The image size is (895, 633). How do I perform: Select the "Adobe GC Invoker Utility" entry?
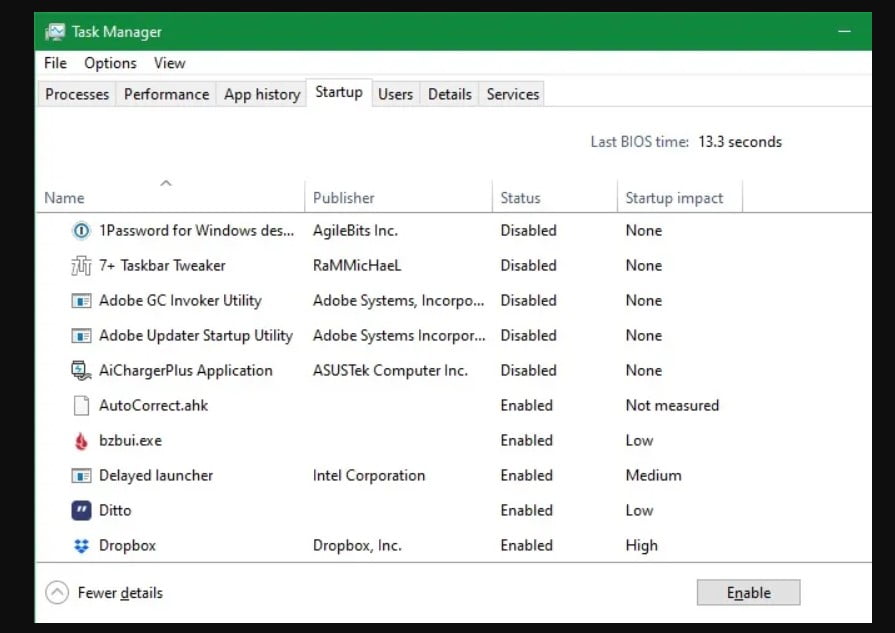coord(180,301)
